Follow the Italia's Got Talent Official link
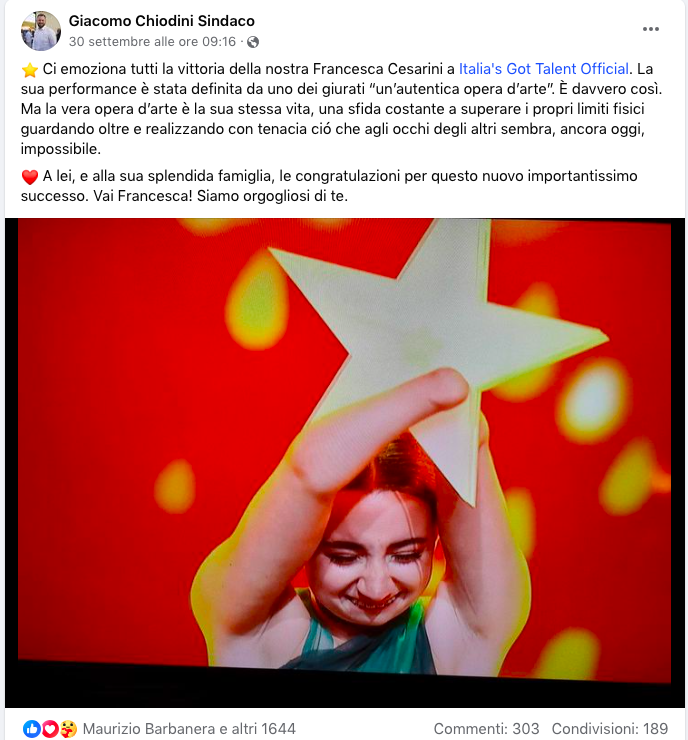 point(544,69)
